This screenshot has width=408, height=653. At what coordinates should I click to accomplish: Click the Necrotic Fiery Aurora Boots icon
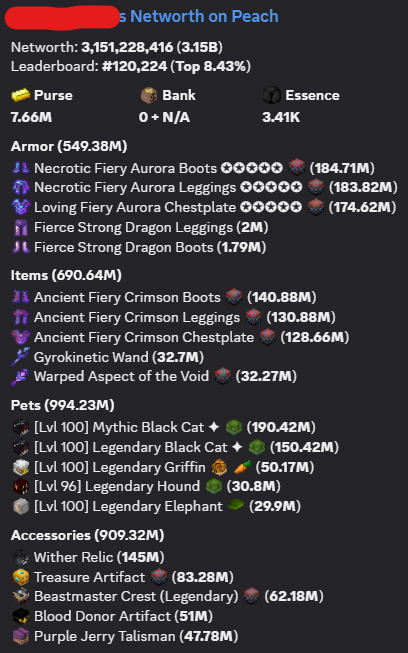20,168
